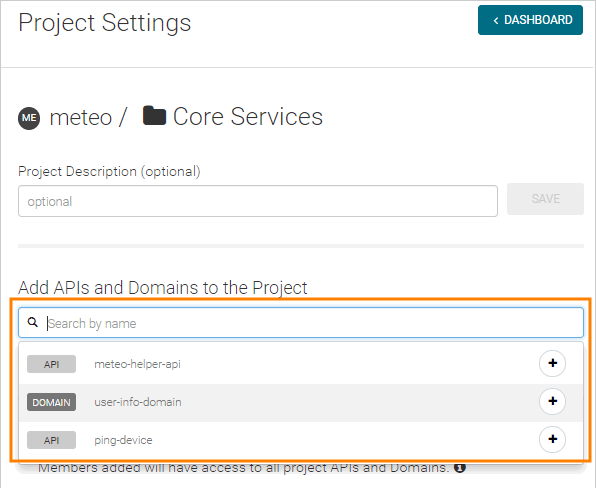Image resolution: width=596 pixels, height=488 pixels.
Task: Click the DOMAIN tag of user-info-domain
Action: tap(51, 402)
